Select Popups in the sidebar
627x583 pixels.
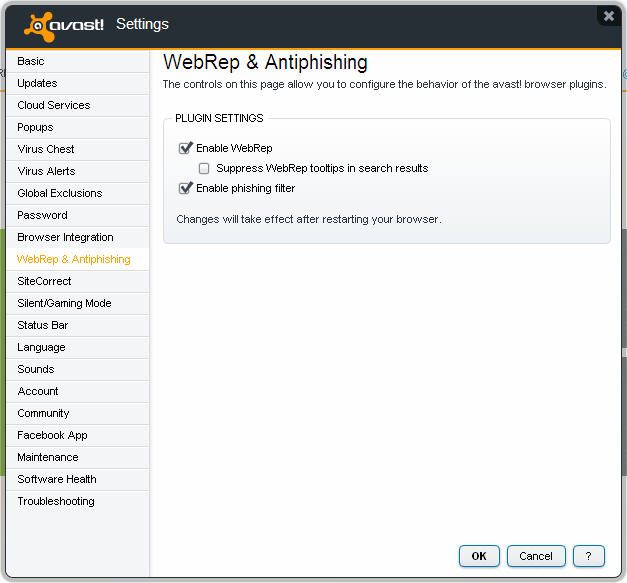(78, 127)
